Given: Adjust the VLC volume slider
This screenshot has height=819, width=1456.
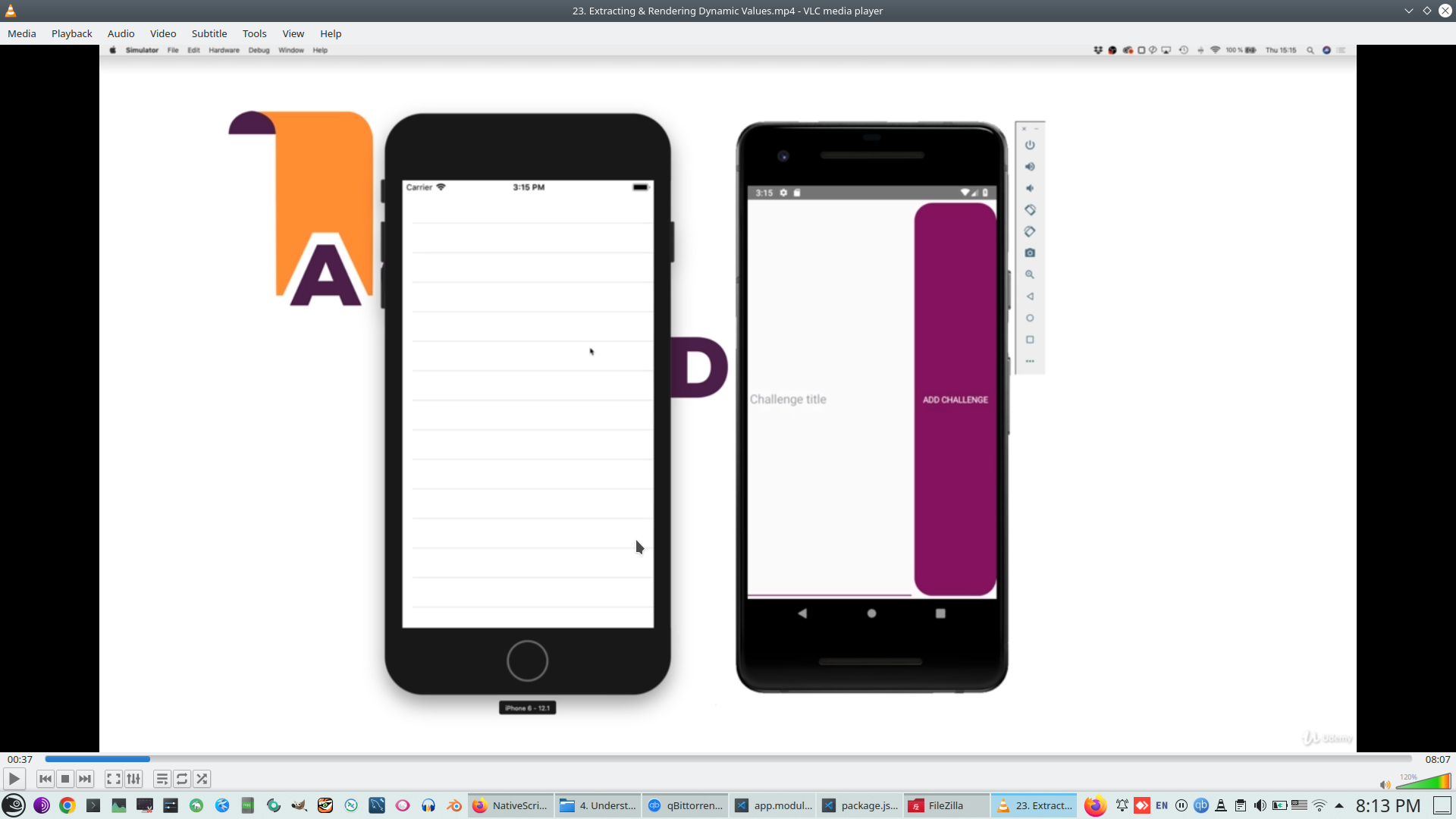Looking at the screenshot, I should pos(1423,782).
